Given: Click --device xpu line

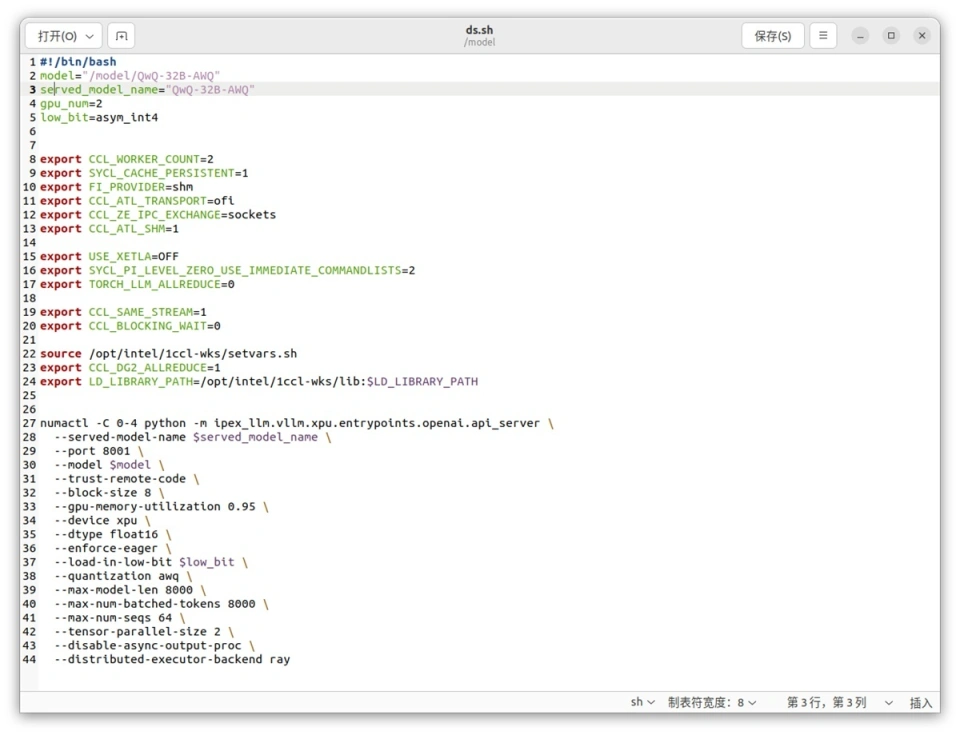Looking at the screenshot, I should coord(102,521).
